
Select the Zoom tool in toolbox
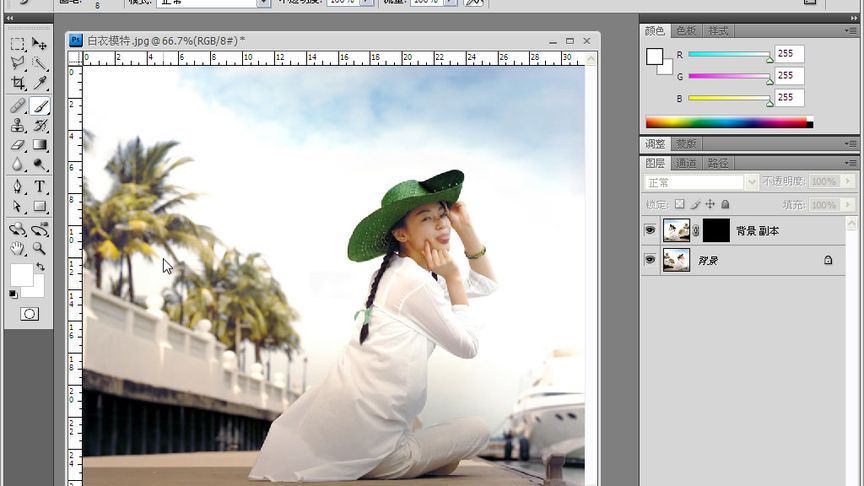click(40, 248)
